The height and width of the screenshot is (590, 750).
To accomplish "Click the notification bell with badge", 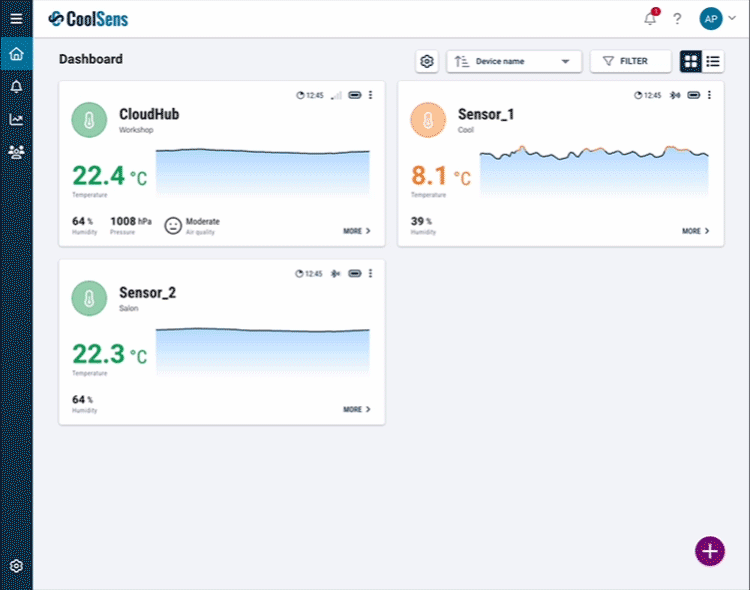I will pos(651,18).
